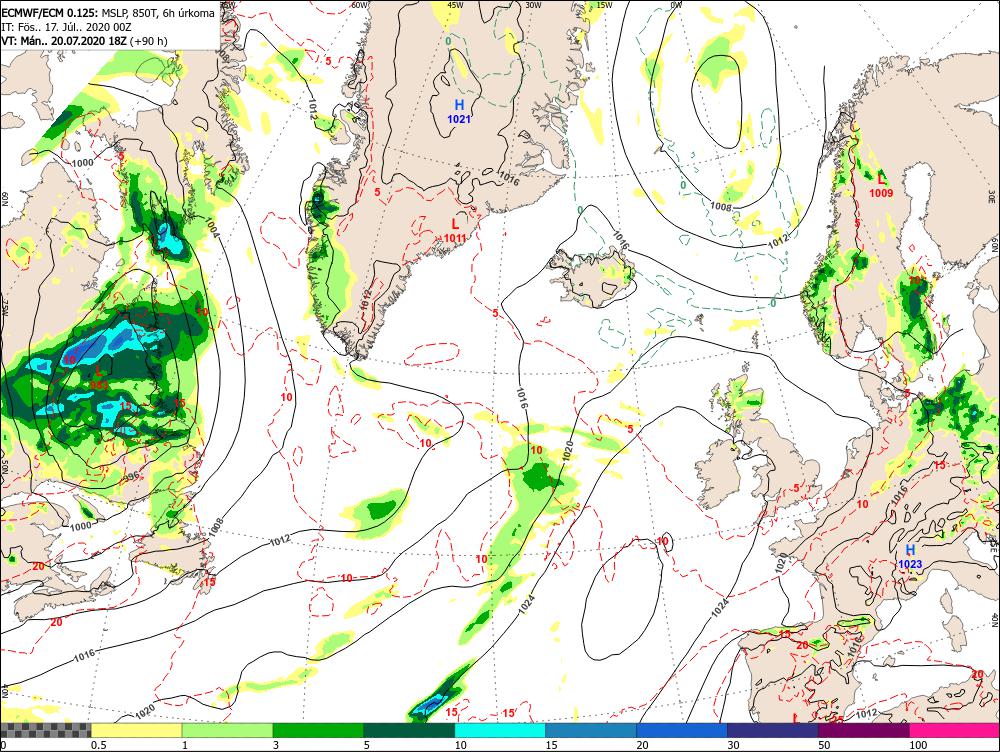
Task: Click the "1023" high pressure value
Action: click(910, 564)
